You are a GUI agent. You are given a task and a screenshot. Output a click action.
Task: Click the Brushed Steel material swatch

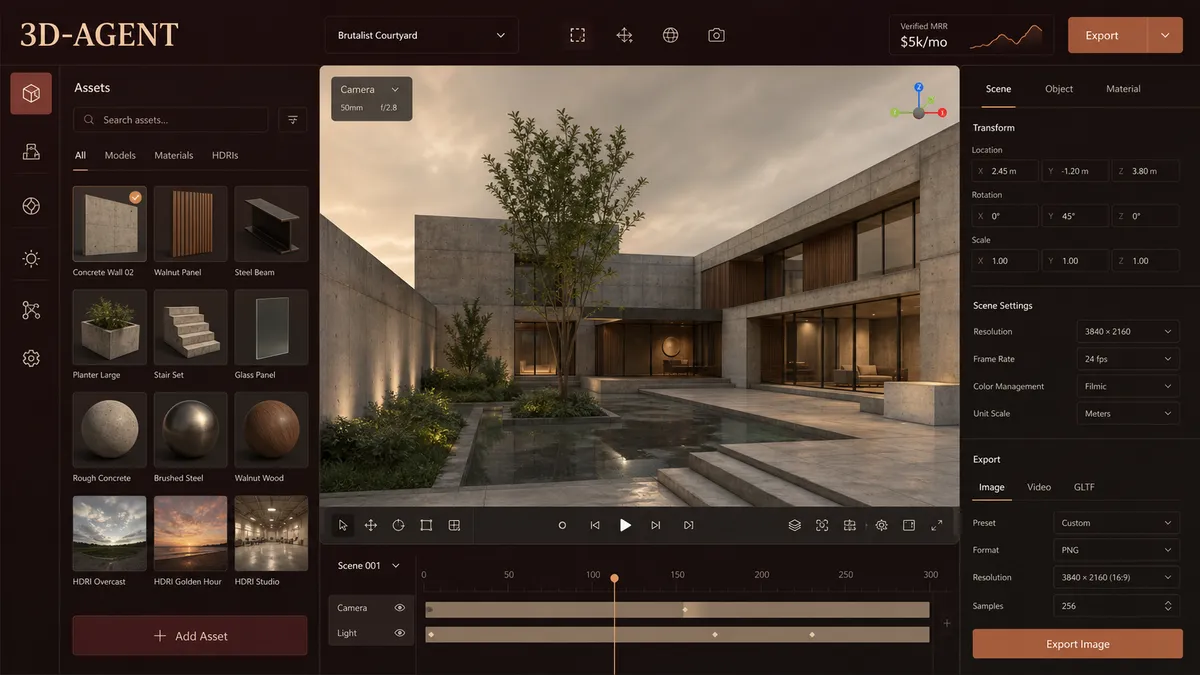[190, 430]
